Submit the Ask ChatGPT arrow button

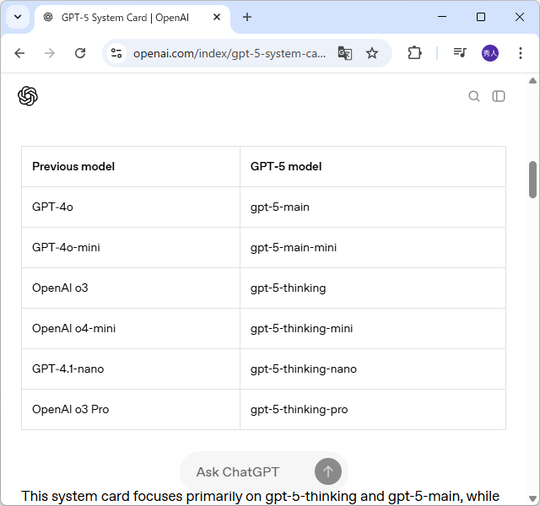click(328, 471)
